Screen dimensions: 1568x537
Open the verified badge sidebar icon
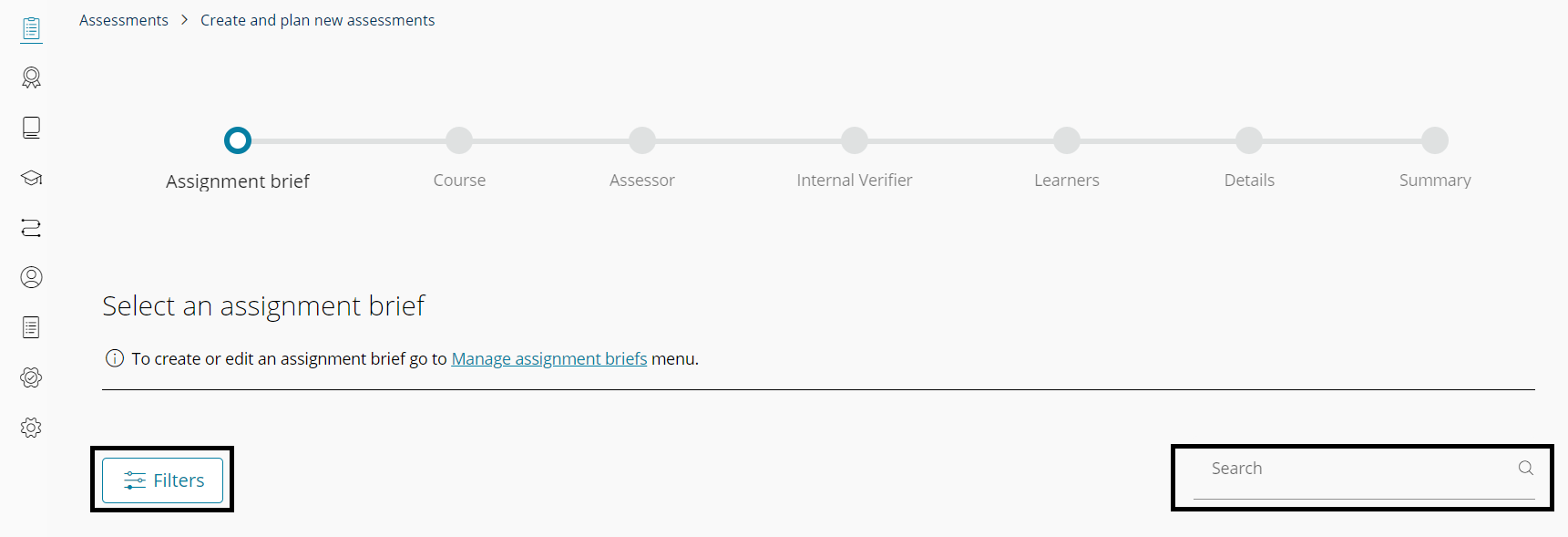tap(31, 377)
